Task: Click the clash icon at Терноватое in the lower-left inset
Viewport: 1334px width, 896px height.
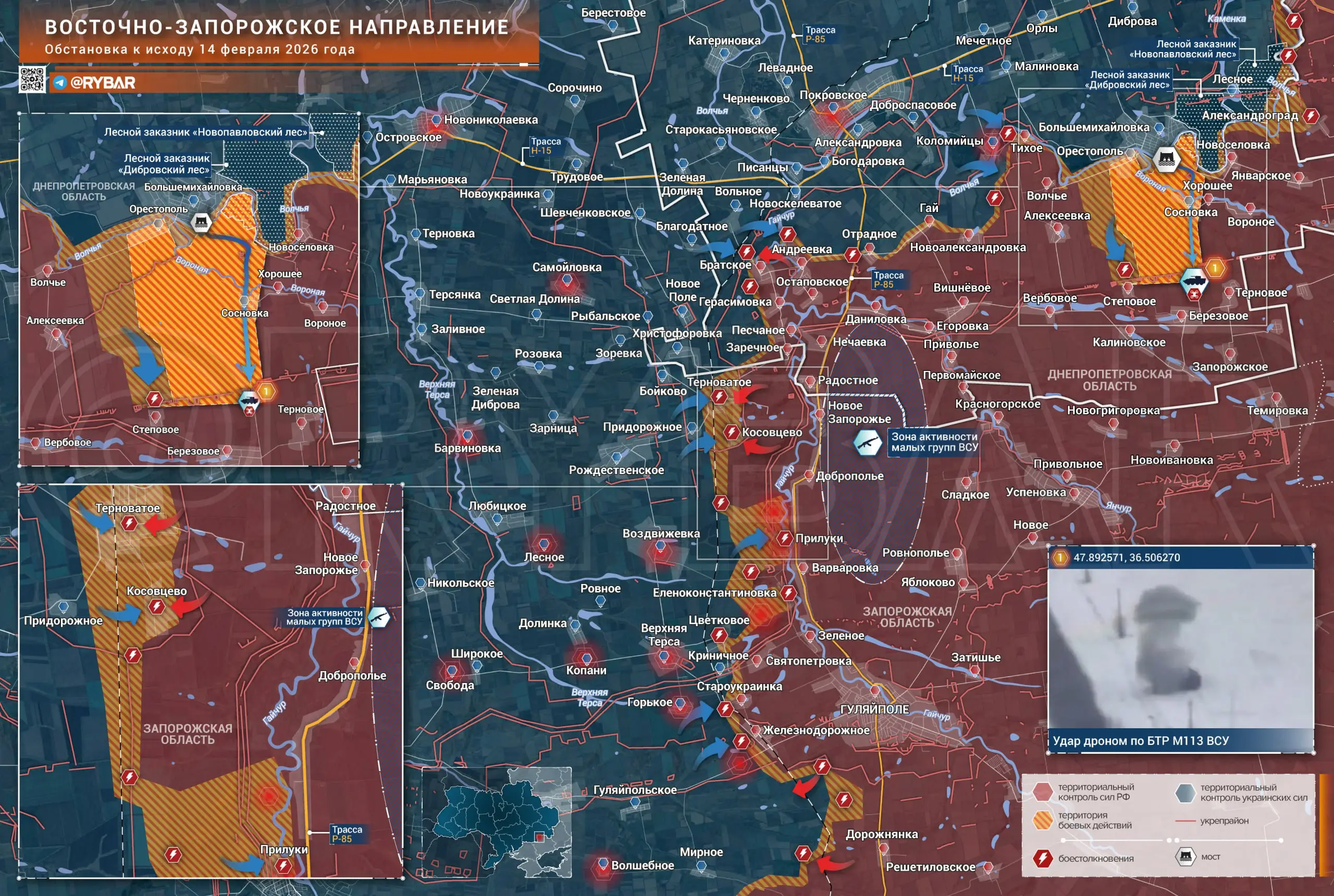Action: tap(129, 523)
